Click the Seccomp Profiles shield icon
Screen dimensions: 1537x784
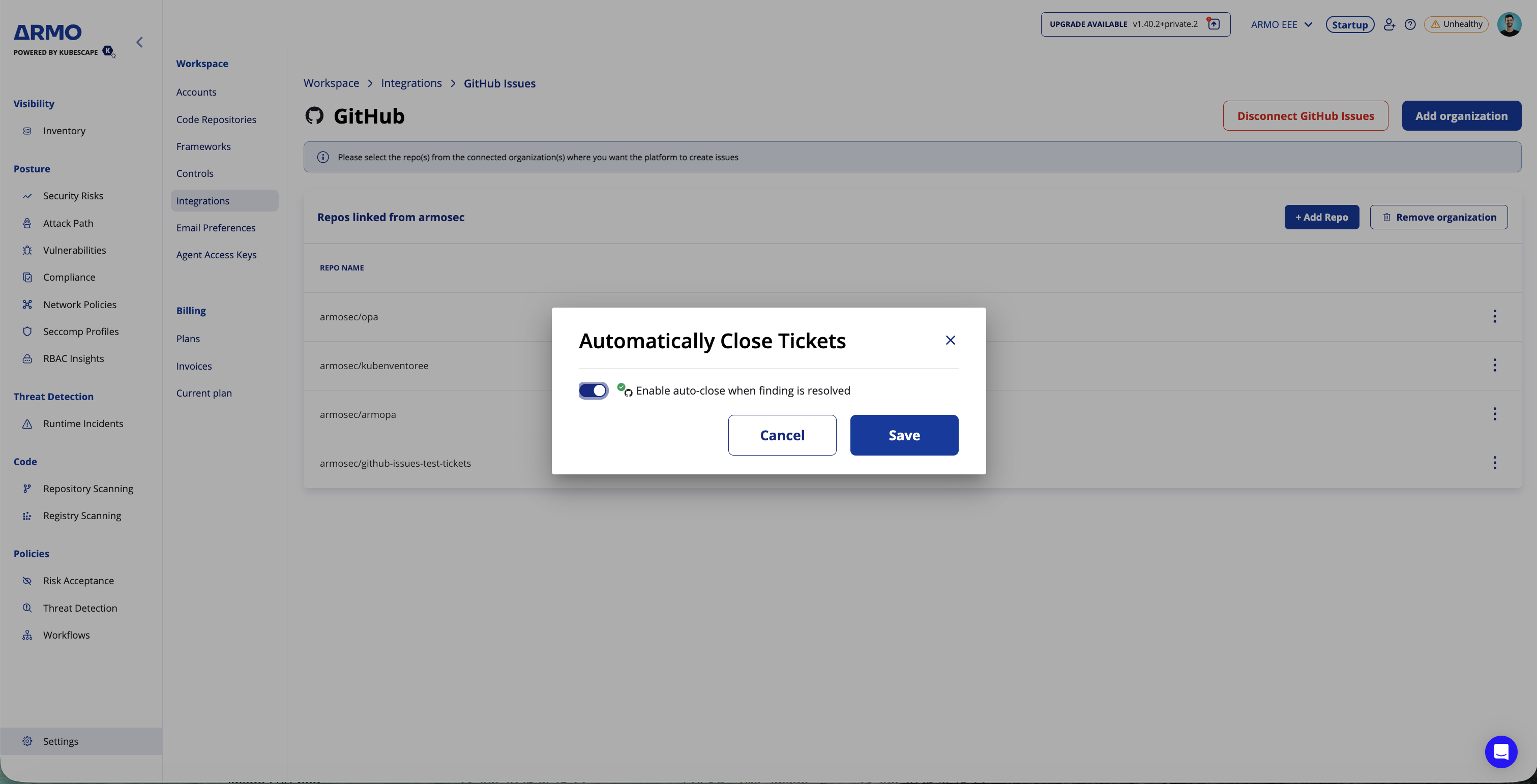27,331
